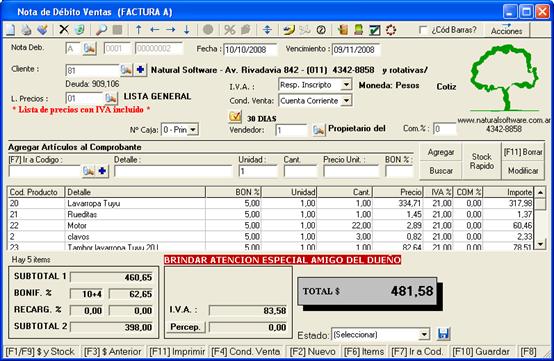
Task: Open the Acciones menu
Action: pyautogui.click(x=506, y=30)
